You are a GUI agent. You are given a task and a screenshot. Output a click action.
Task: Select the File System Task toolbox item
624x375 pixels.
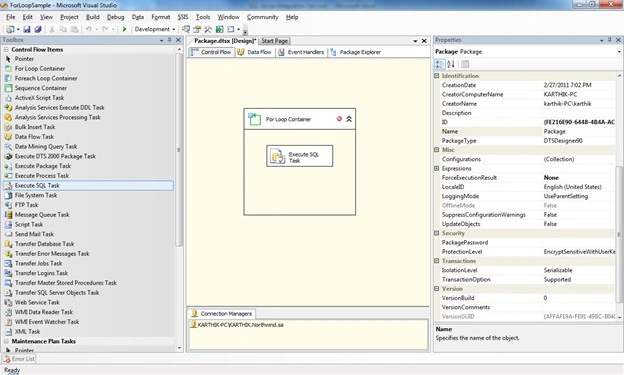tap(36, 195)
